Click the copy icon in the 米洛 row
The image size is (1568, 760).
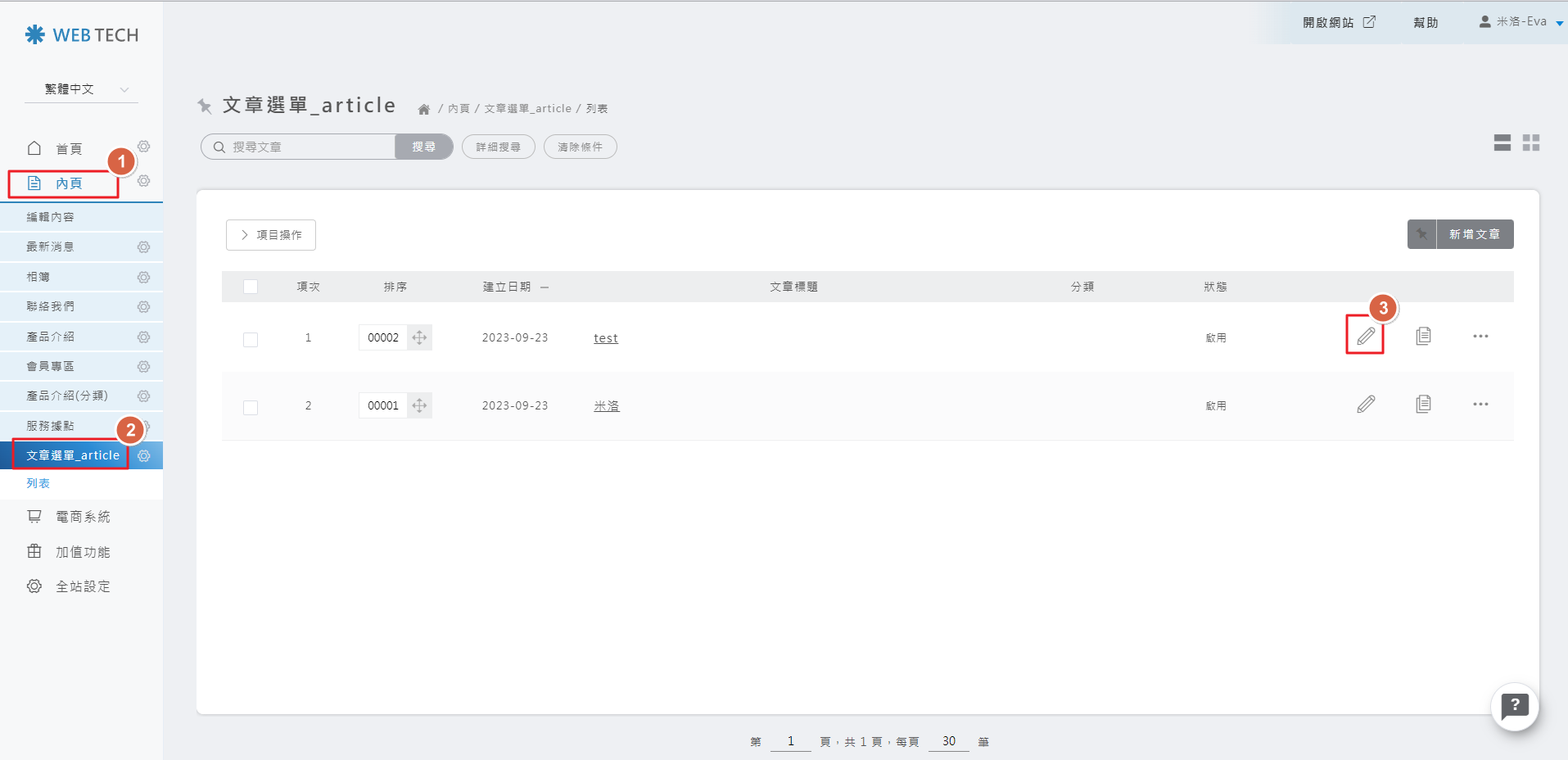(x=1423, y=405)
